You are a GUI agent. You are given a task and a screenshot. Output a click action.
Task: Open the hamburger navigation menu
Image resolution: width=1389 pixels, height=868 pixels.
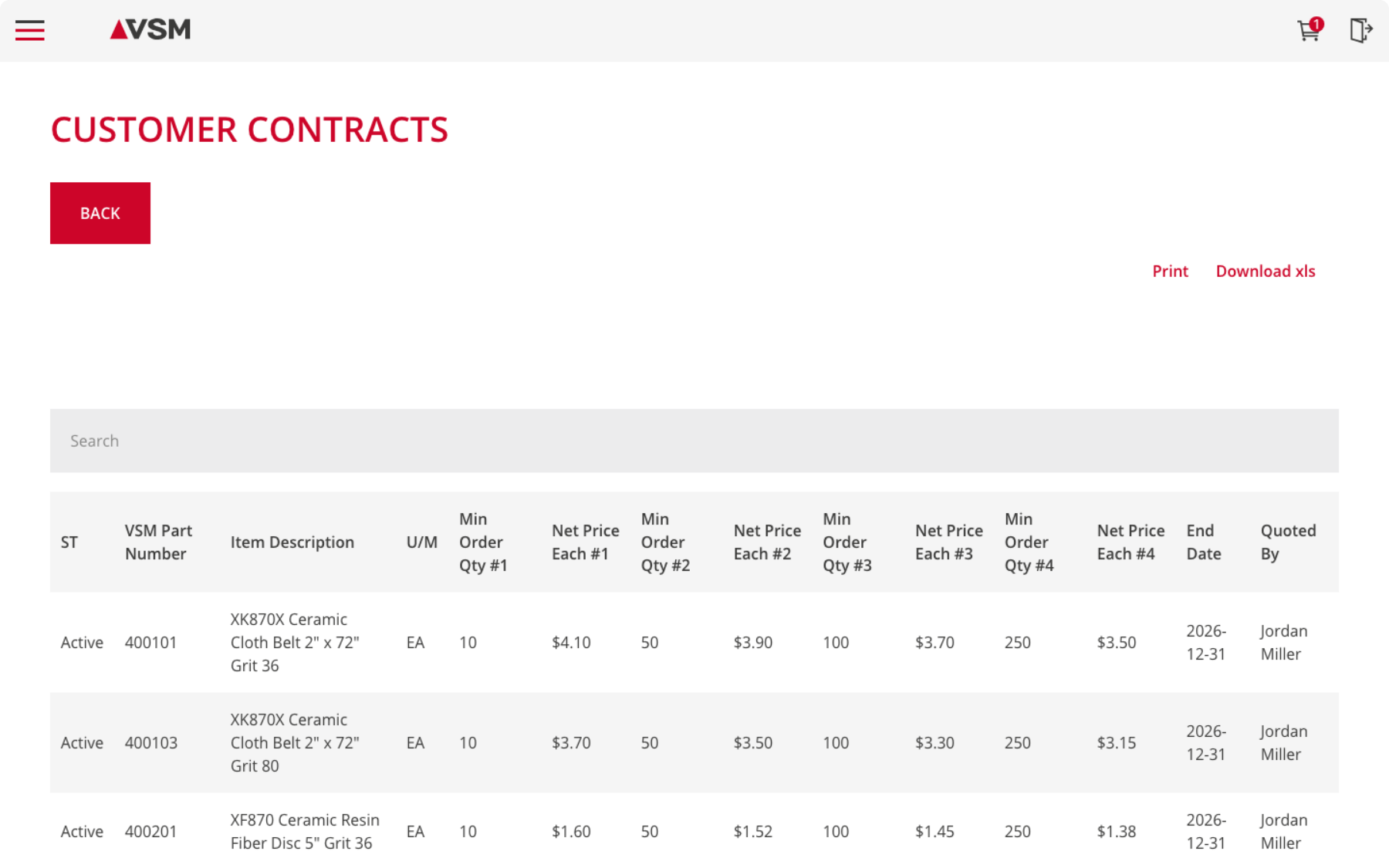pyautogui.click(x=30, y=31)
